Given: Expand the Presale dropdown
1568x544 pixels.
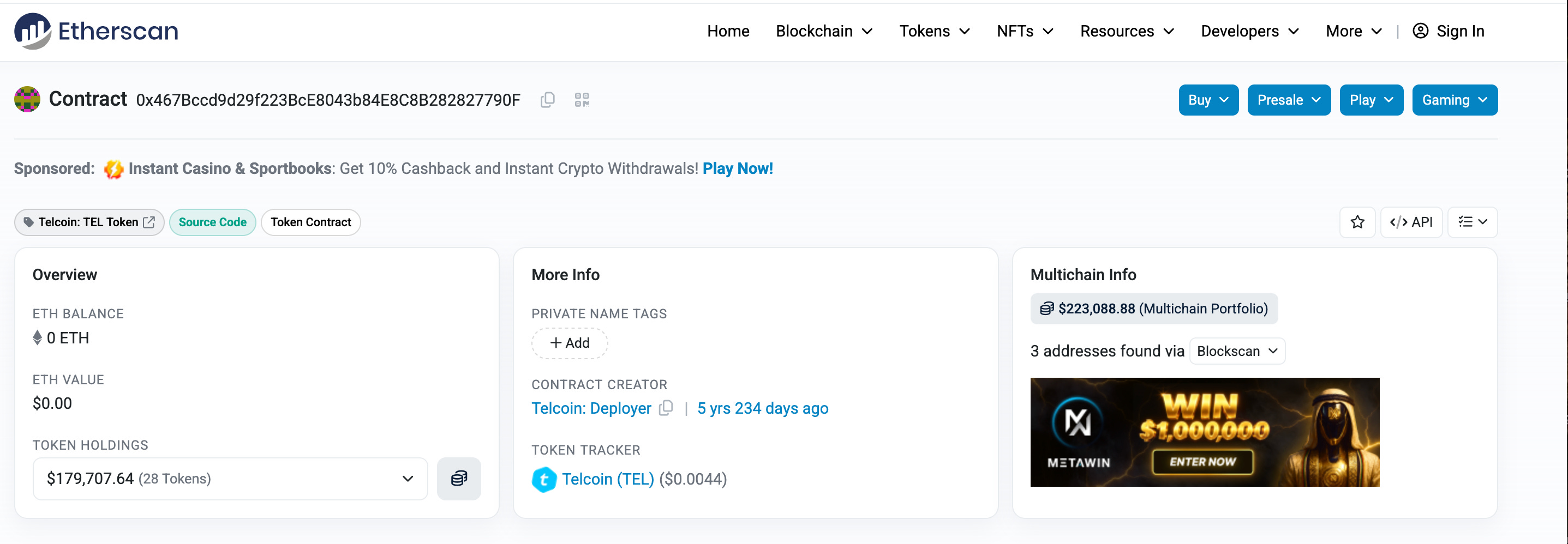Looking at the screenshot, I should click(x=1289, y=100).
